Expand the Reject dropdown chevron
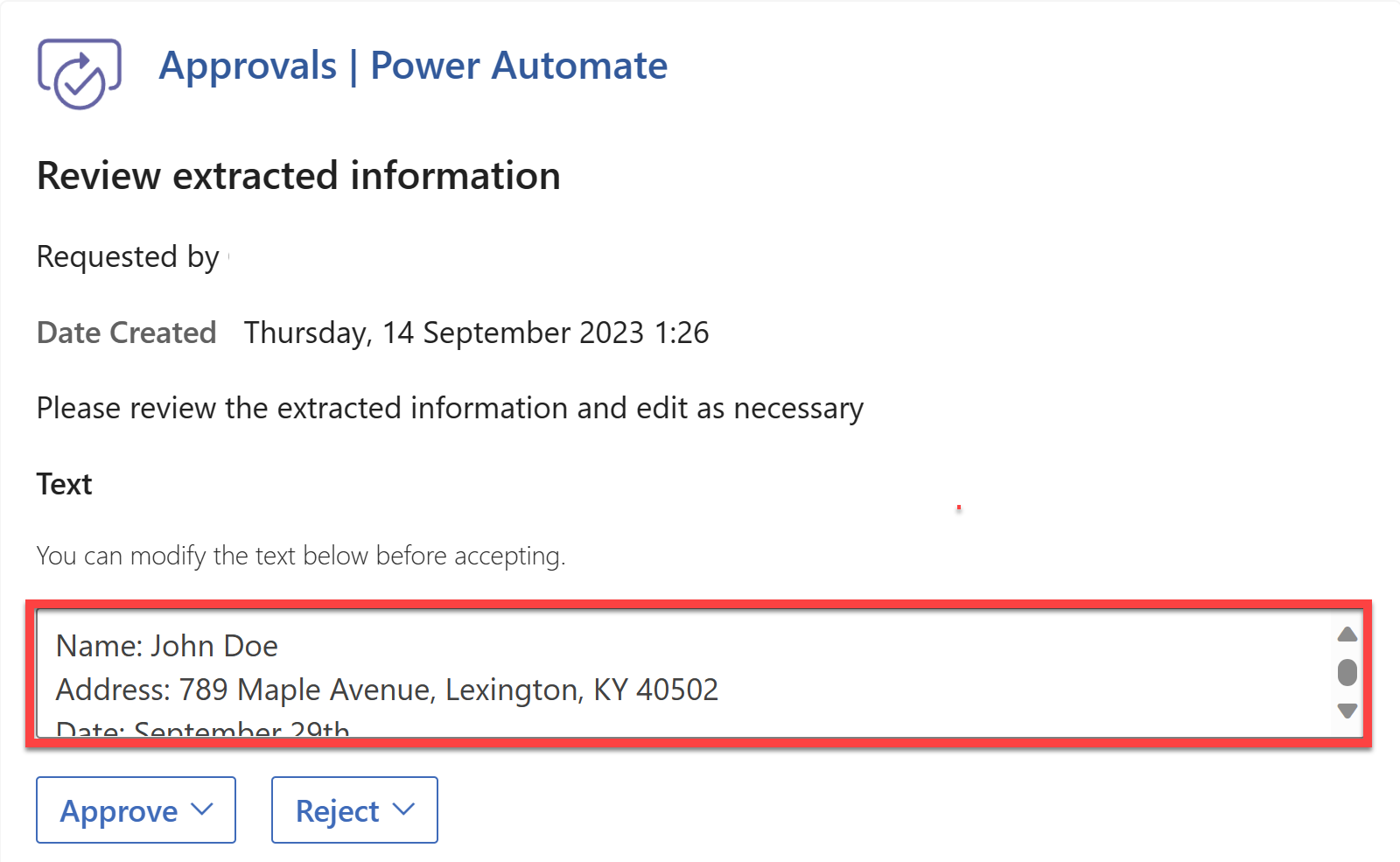Image resolution: width=1400 pixels, height=862 pixels. (403, 809)
